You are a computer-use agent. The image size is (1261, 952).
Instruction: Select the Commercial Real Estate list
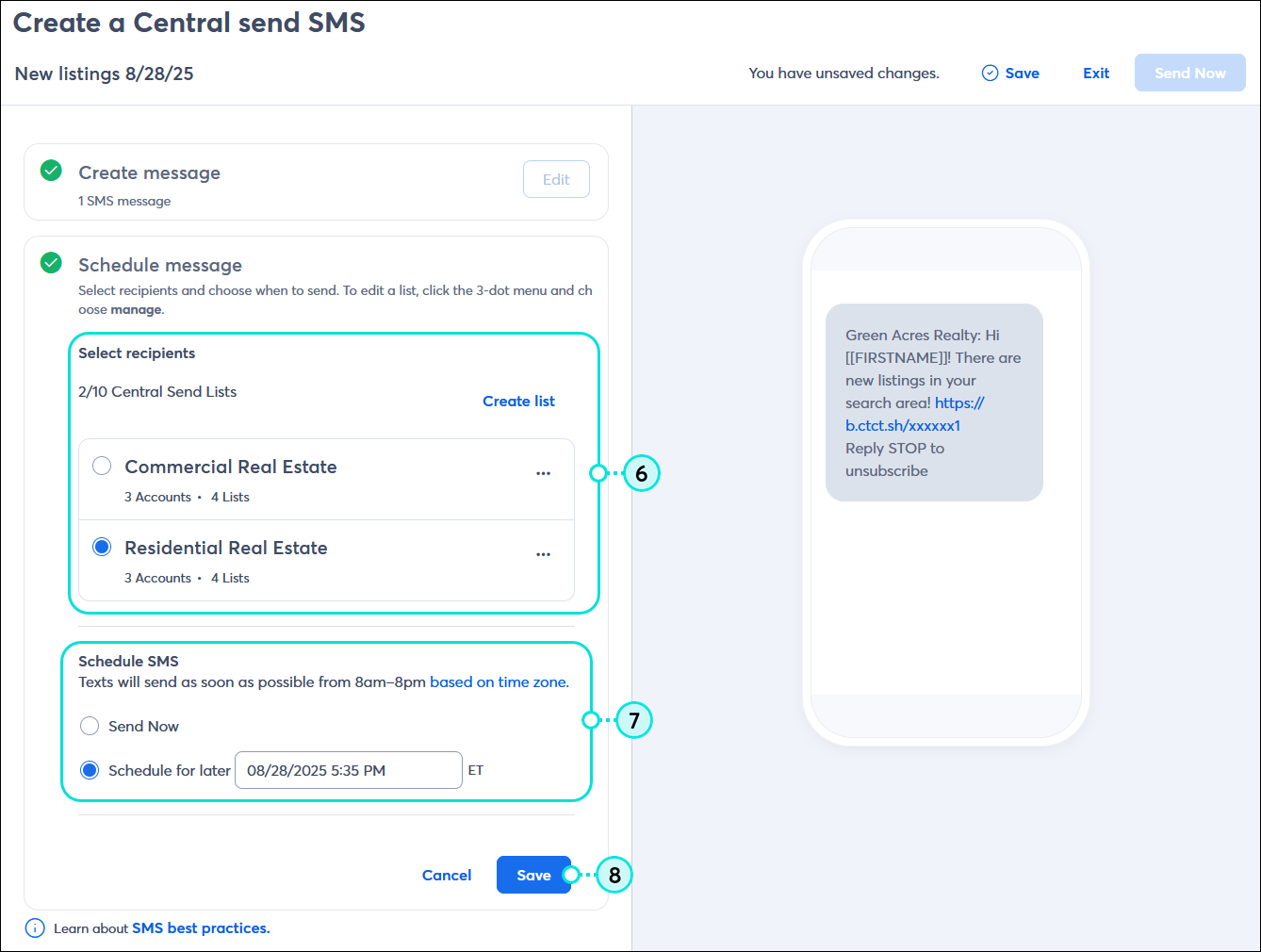pyautogui.click(x=101, y=465)
